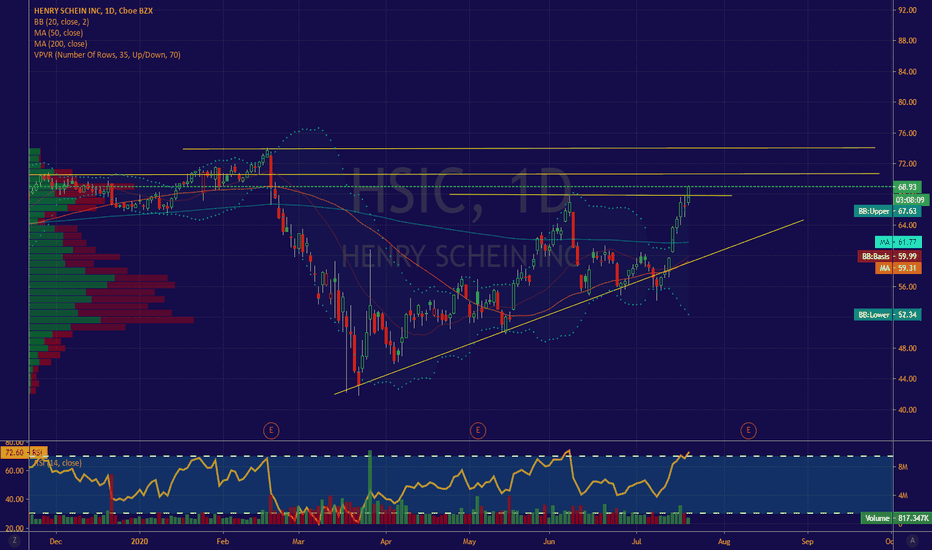Click the Mar label on time axis

(298, 541)
